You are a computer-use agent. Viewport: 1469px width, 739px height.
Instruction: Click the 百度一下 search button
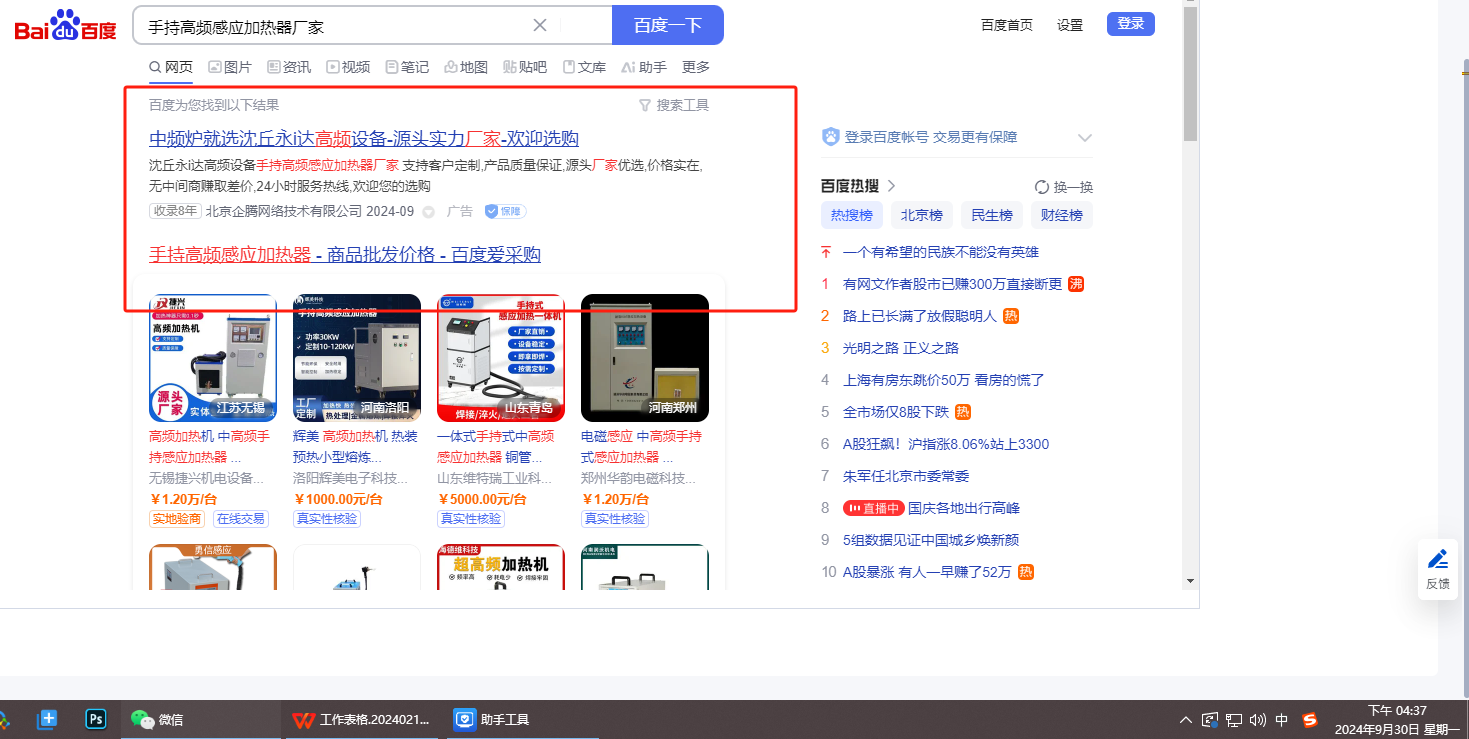(x=668, y=25)
